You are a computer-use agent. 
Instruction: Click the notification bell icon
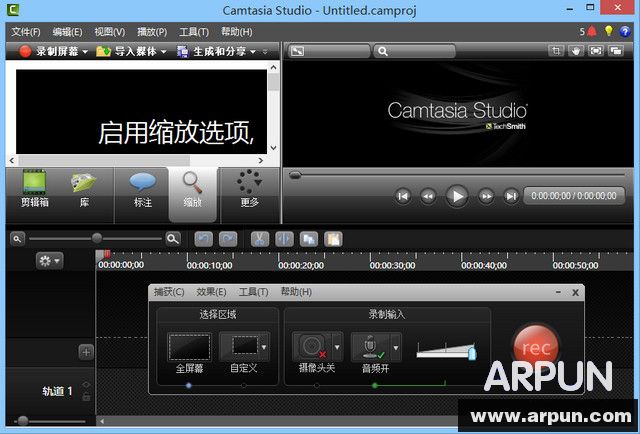[591, 31]
